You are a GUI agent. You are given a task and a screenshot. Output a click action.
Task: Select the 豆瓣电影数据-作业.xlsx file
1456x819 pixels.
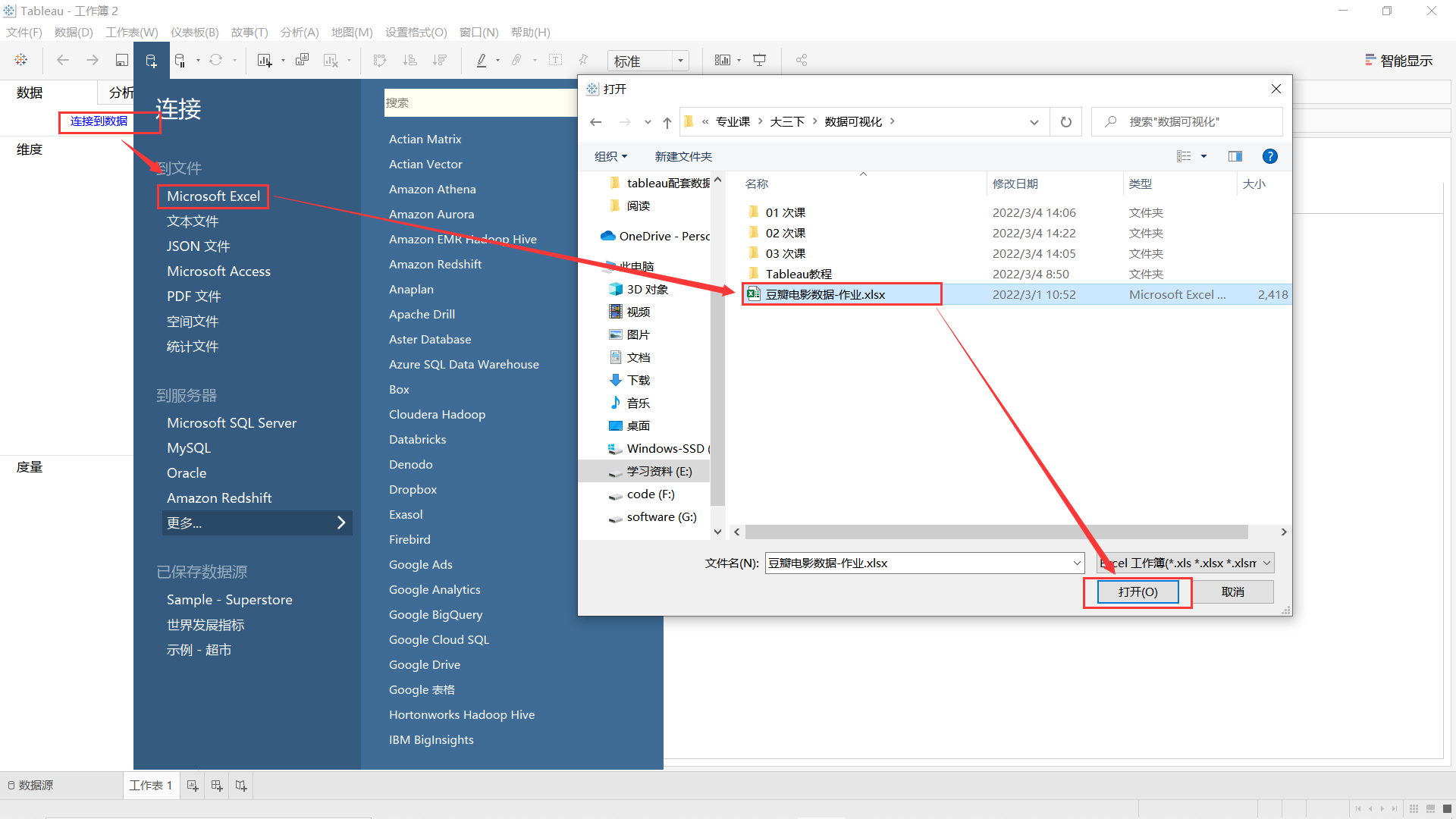pos(825,294)
